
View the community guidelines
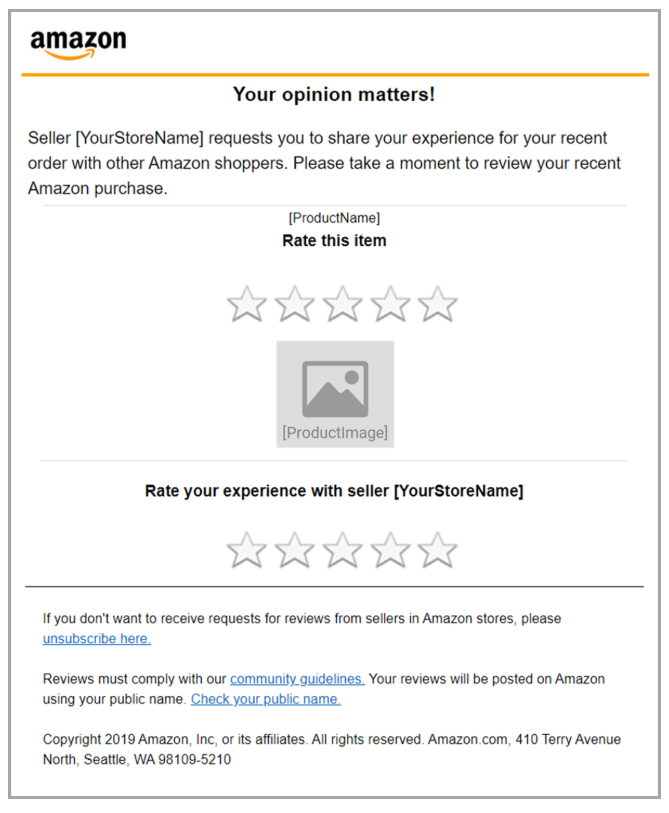click(297, 678)
